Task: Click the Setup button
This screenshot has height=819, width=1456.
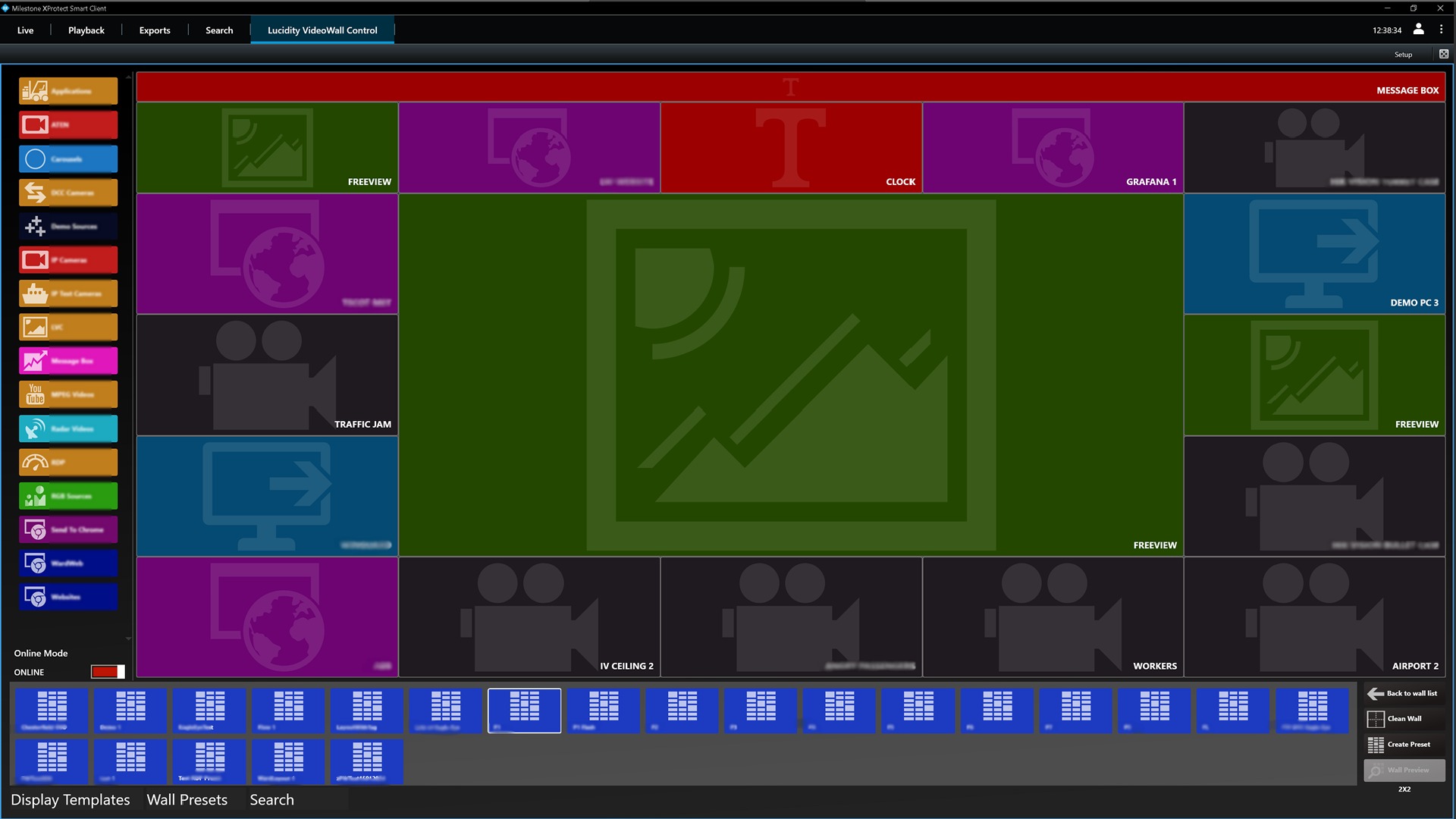Action: pos(1403,55)
